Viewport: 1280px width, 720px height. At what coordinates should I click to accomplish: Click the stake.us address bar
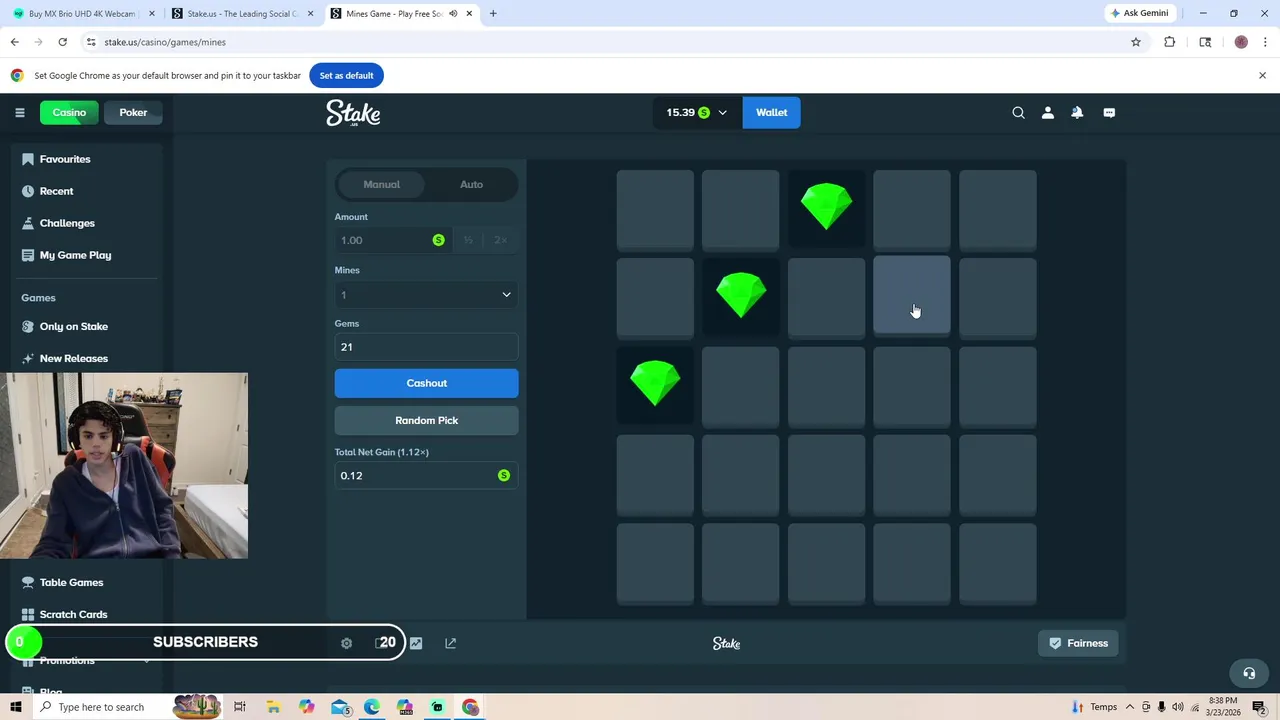tap(600, 42)
